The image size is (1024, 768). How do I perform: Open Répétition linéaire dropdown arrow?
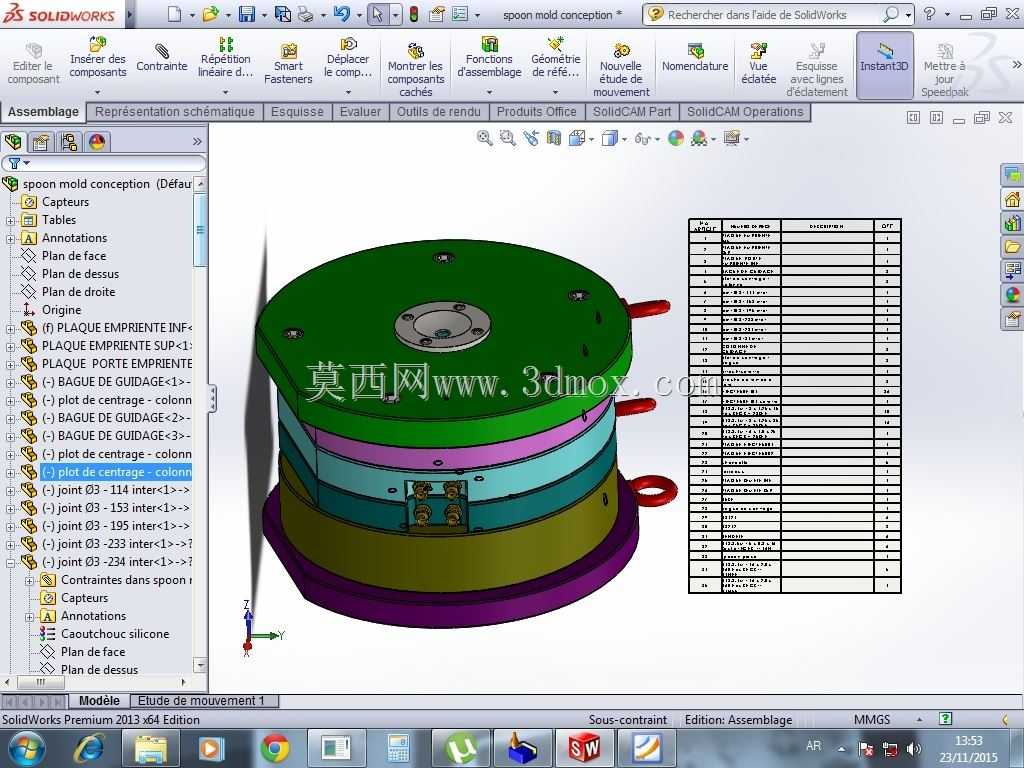[x=225, y=92]
